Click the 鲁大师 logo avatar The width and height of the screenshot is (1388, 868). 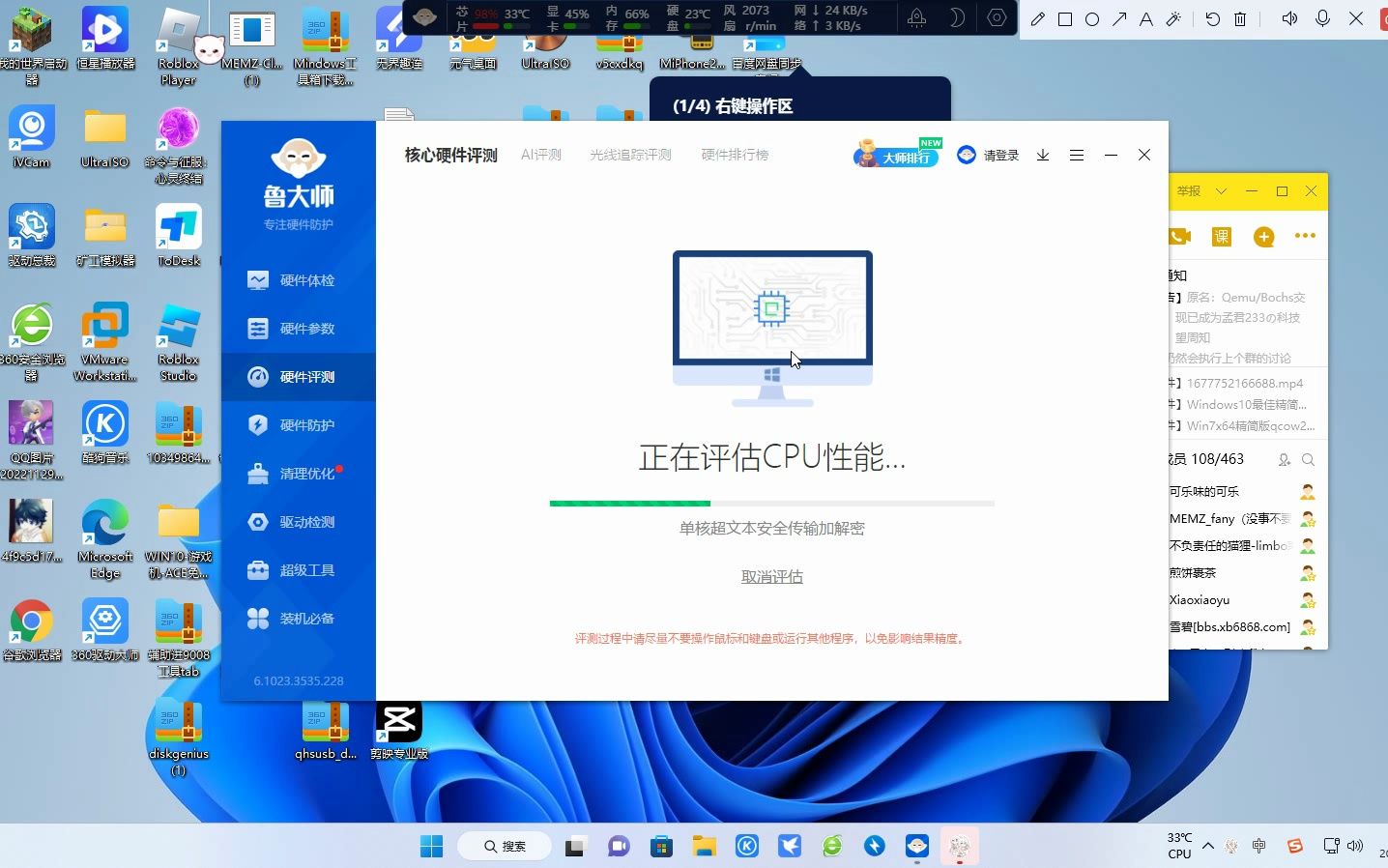coord(298,158)
